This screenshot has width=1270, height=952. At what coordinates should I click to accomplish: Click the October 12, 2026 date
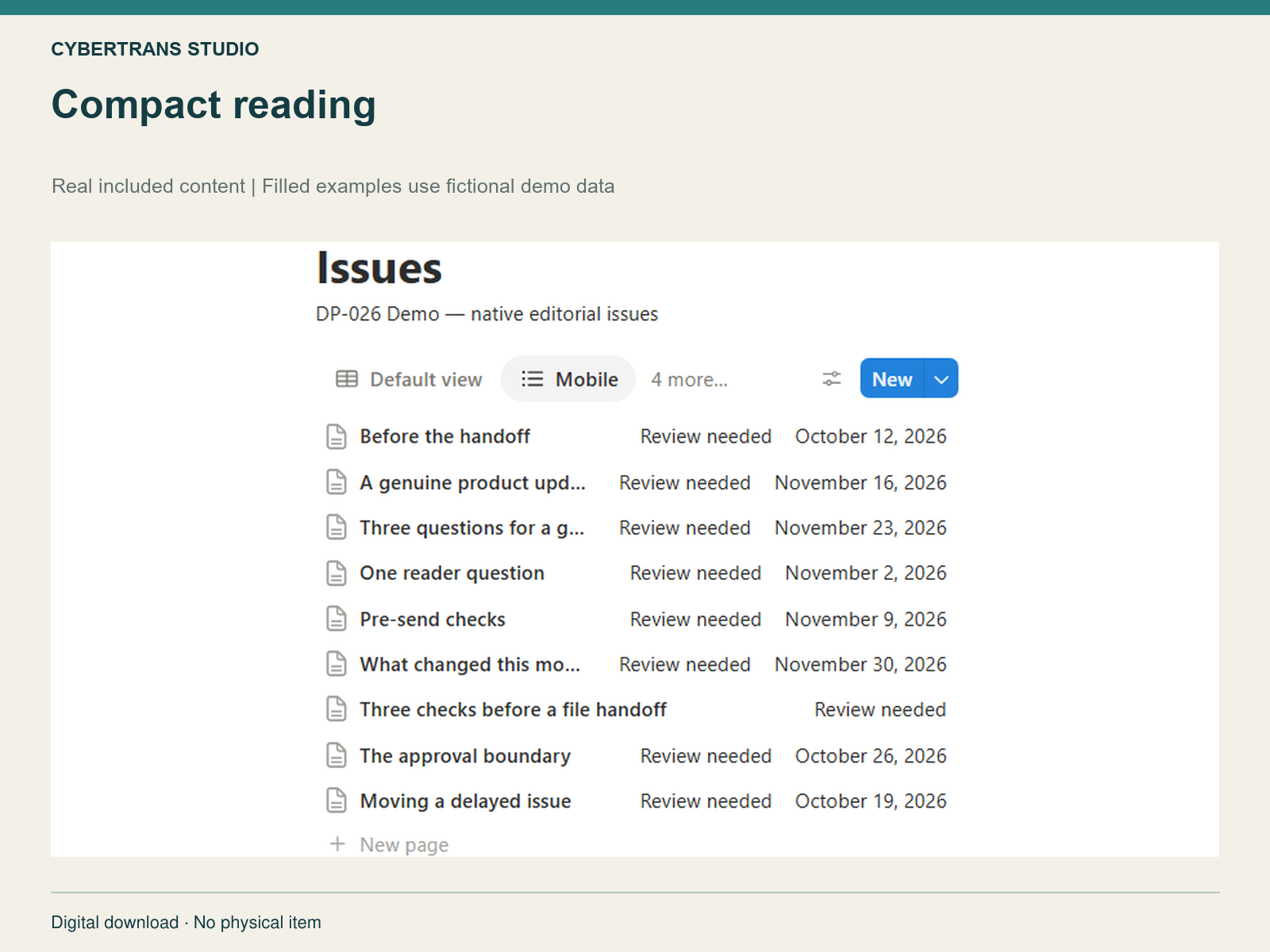coord(871,436)
